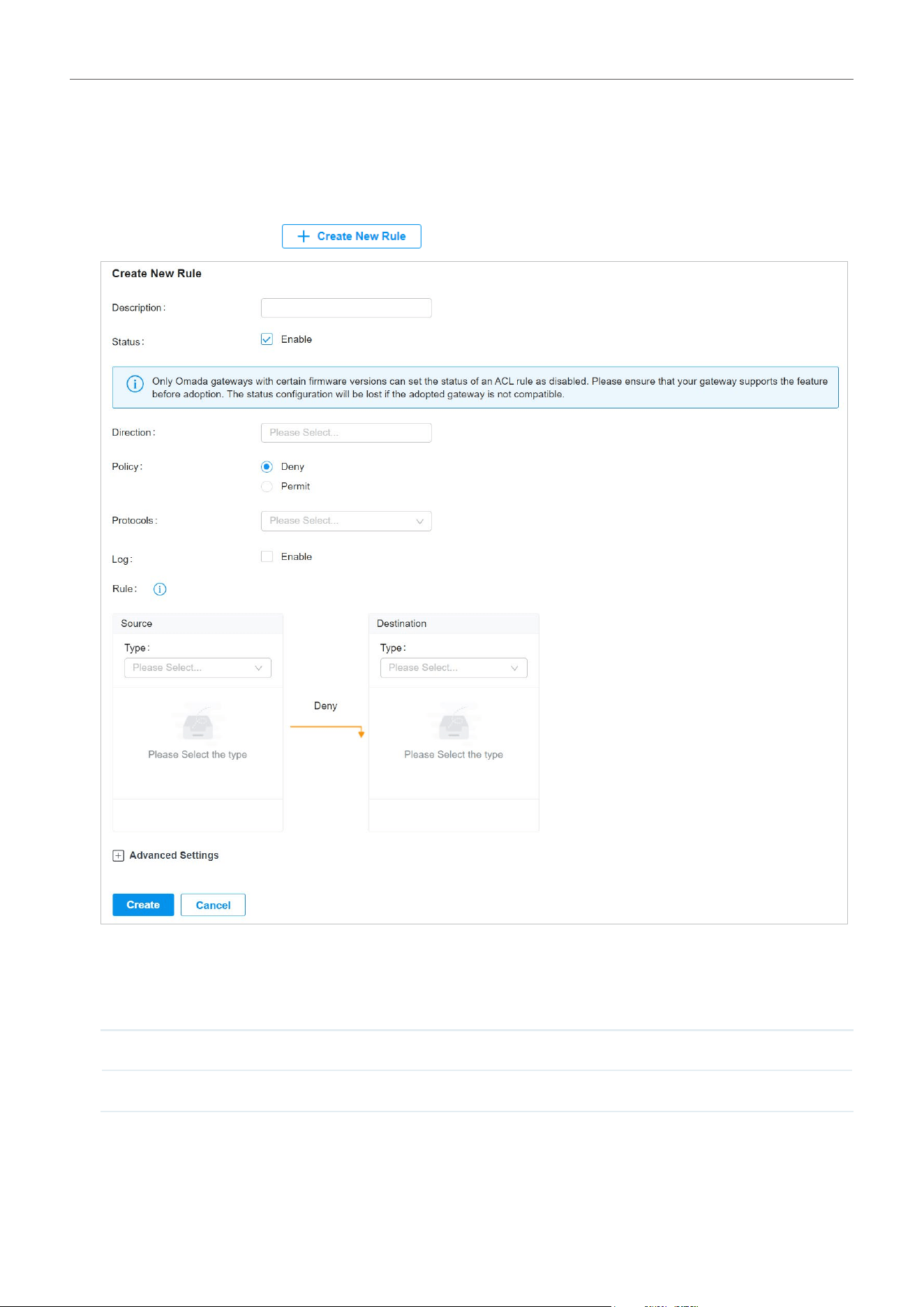
Task: Select the Deny policy radio button
Action: [x=267, y=467]
